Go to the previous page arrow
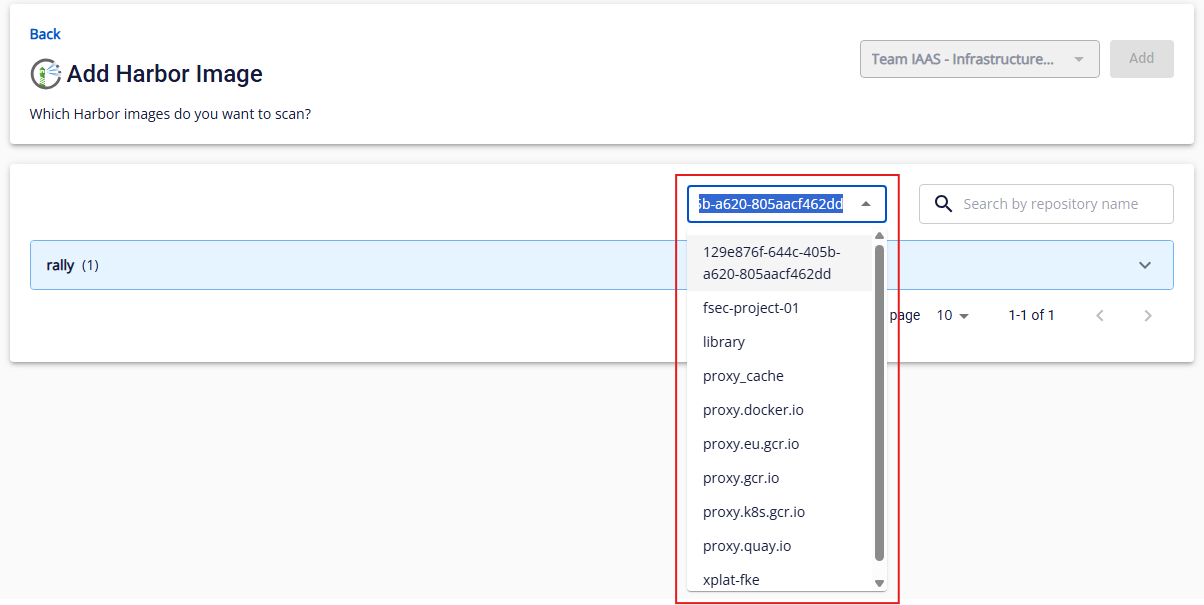The width and height of the screenshot is (1204, 605). [1100, 315]
